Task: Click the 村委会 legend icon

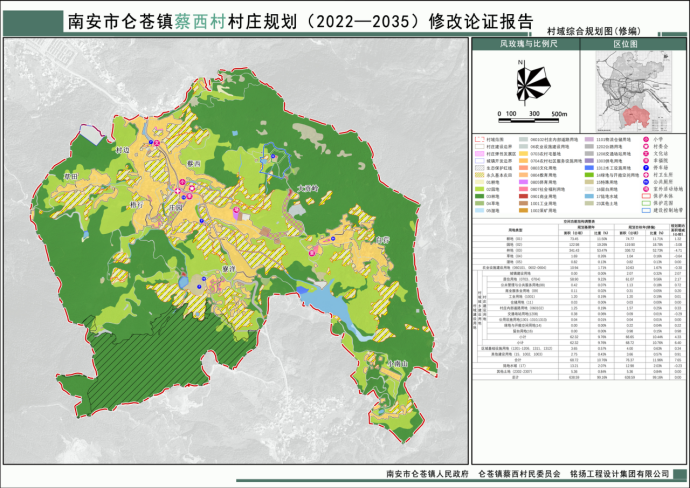Action: click(646, 145)
